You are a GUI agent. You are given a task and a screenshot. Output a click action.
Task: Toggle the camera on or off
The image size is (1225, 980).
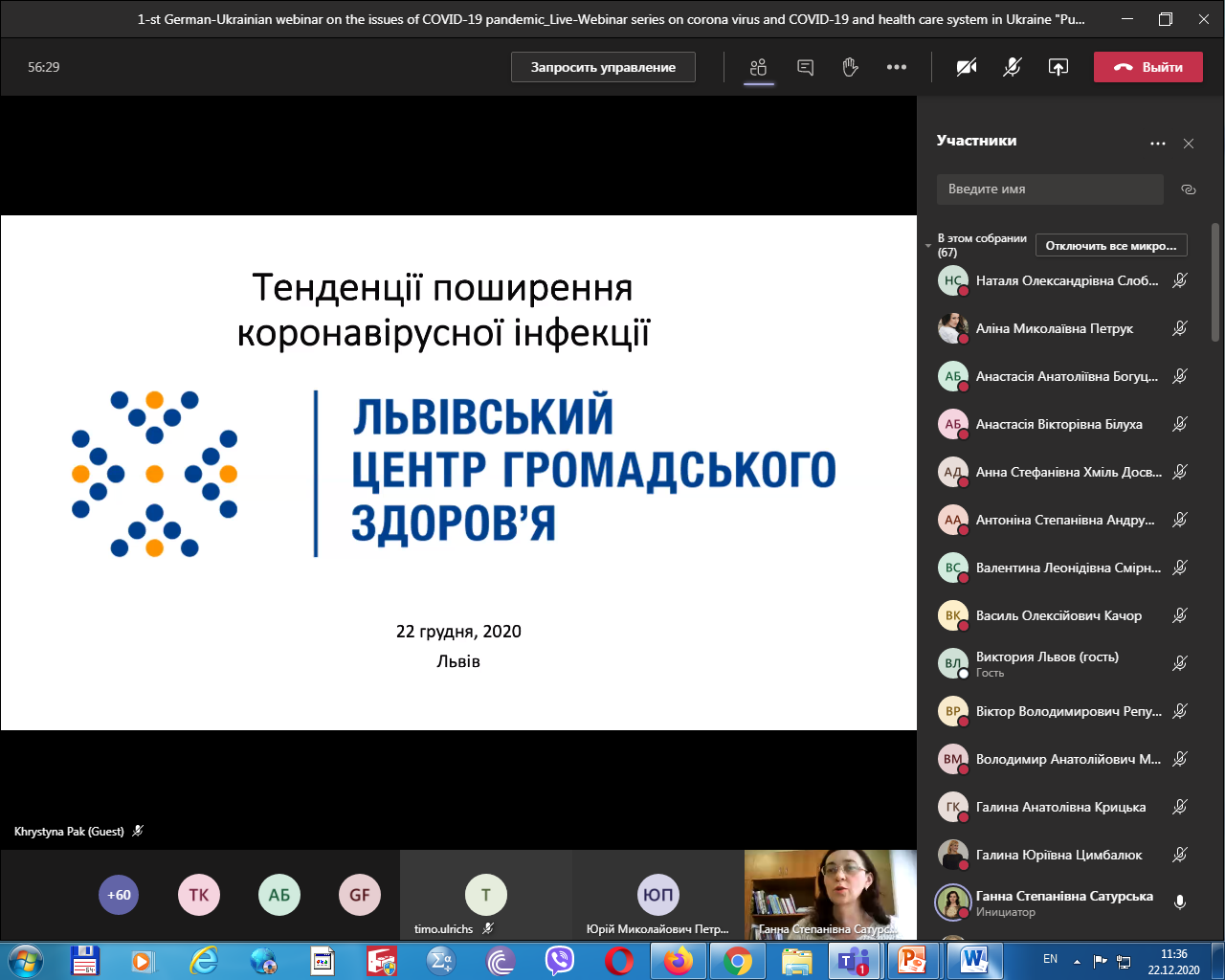click(967, 67)
